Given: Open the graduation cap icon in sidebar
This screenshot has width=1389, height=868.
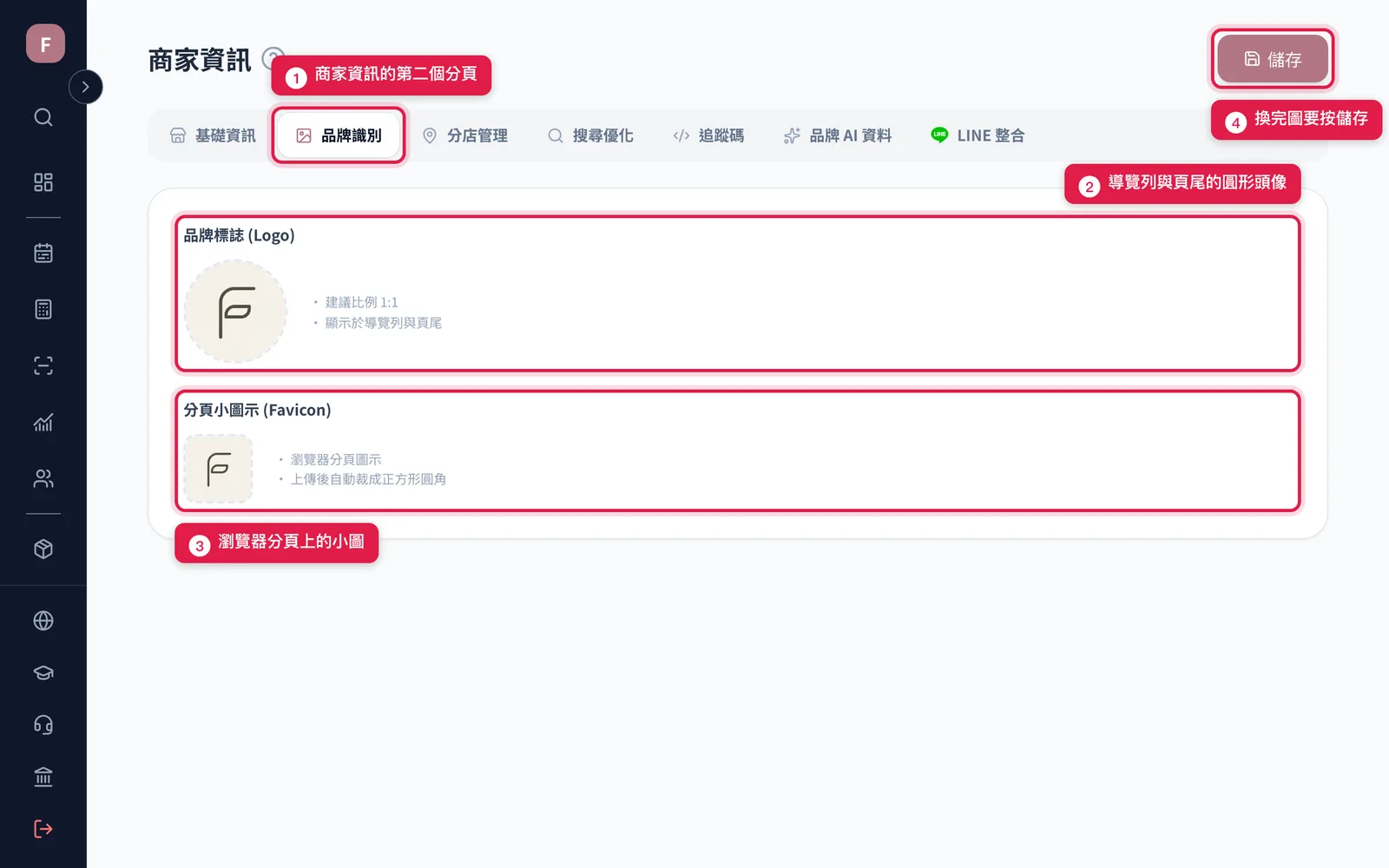Looking at the screenshot, I should click(43, 673).
